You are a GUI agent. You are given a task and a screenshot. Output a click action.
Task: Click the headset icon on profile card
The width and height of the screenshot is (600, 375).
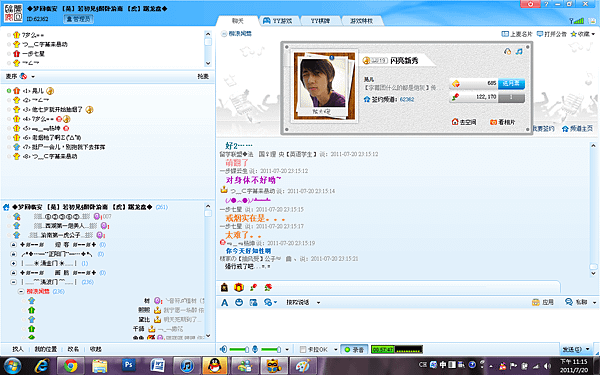(507, 51)
